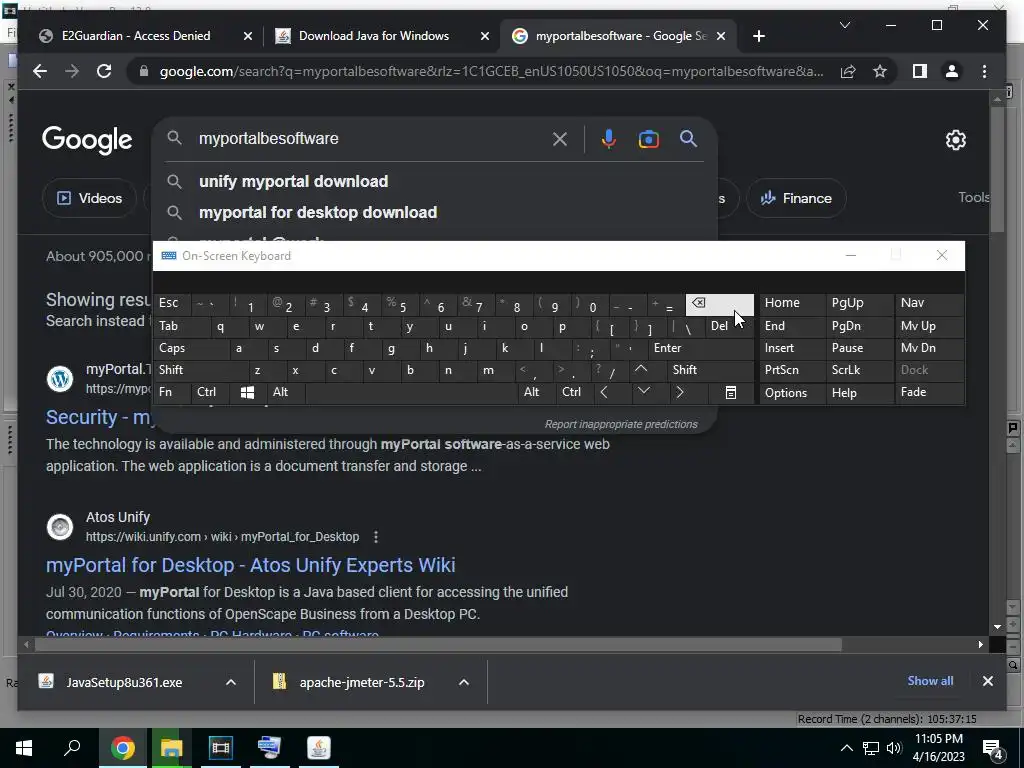Toggle left Ctrl key on On-Screen Keyboard
Image resolution: width=1024 pixels, height=768 pixels.
[x=211, y=392]
